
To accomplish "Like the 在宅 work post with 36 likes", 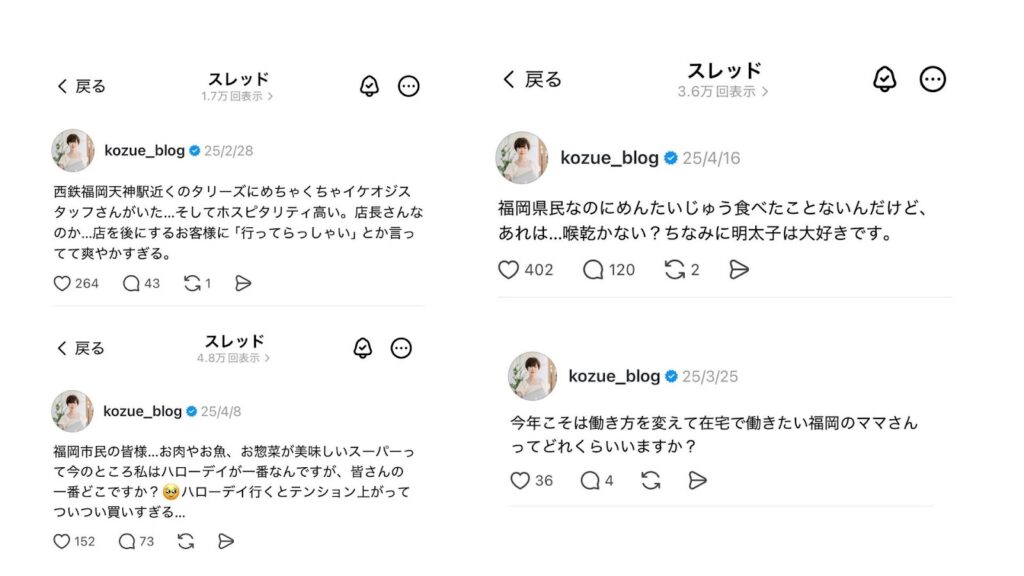I will (520, 480).
